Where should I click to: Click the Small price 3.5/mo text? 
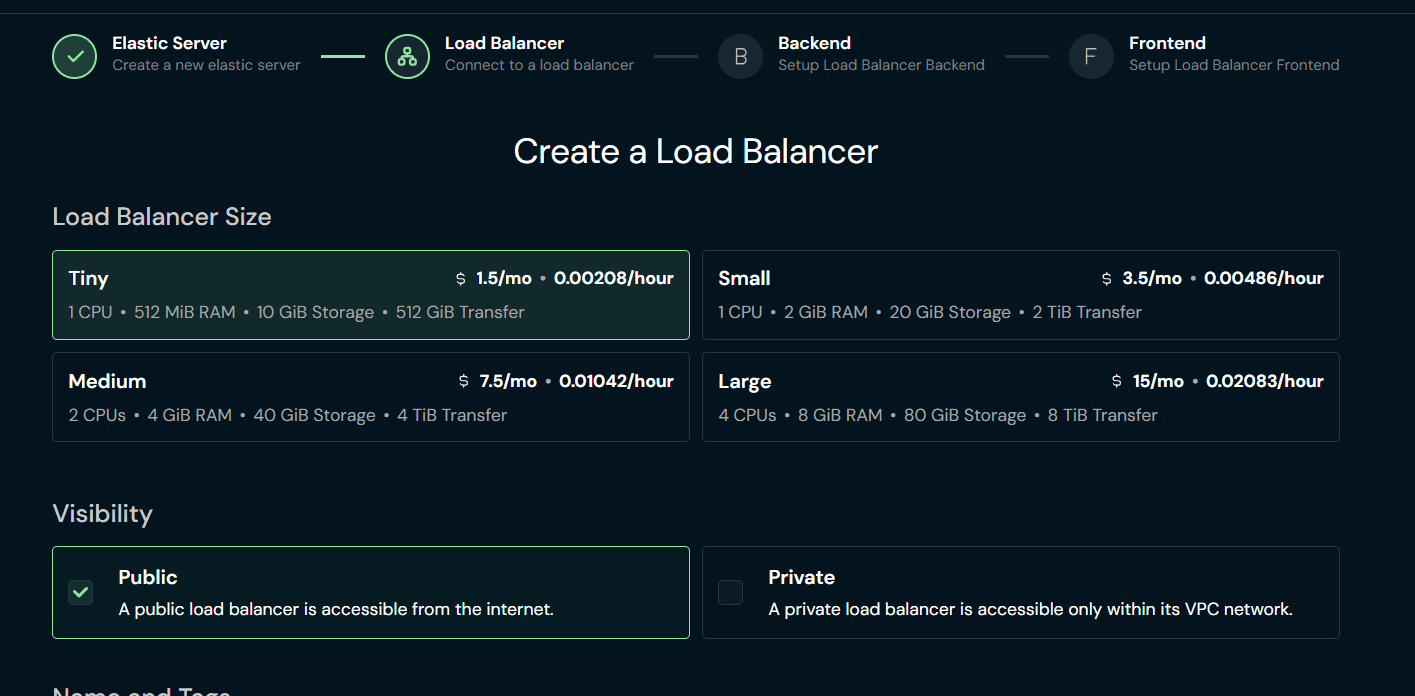1152,278
